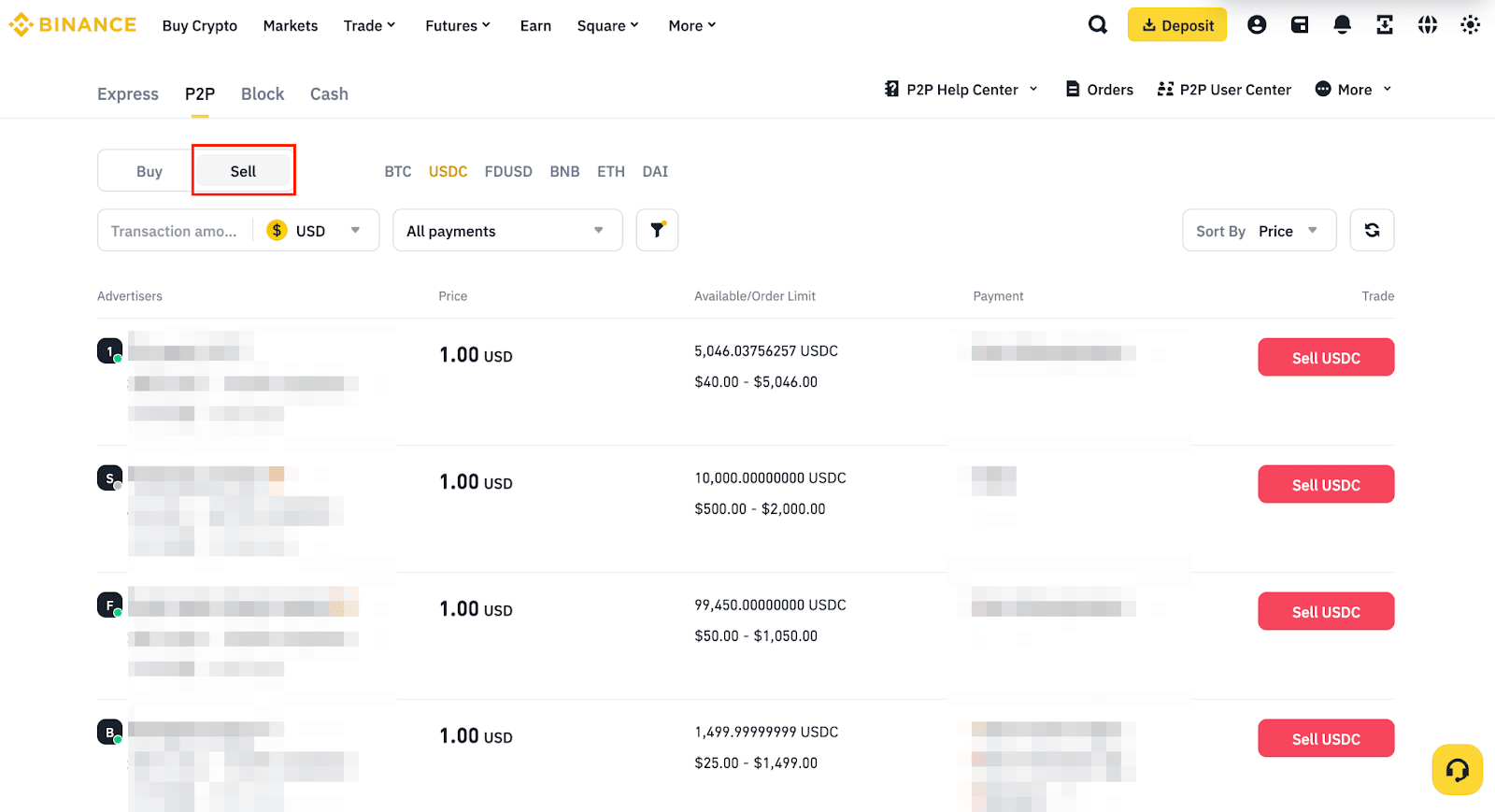Click Sell USDC for the $500.00 - $2,000.00 offer

(x=1326, y=484)
